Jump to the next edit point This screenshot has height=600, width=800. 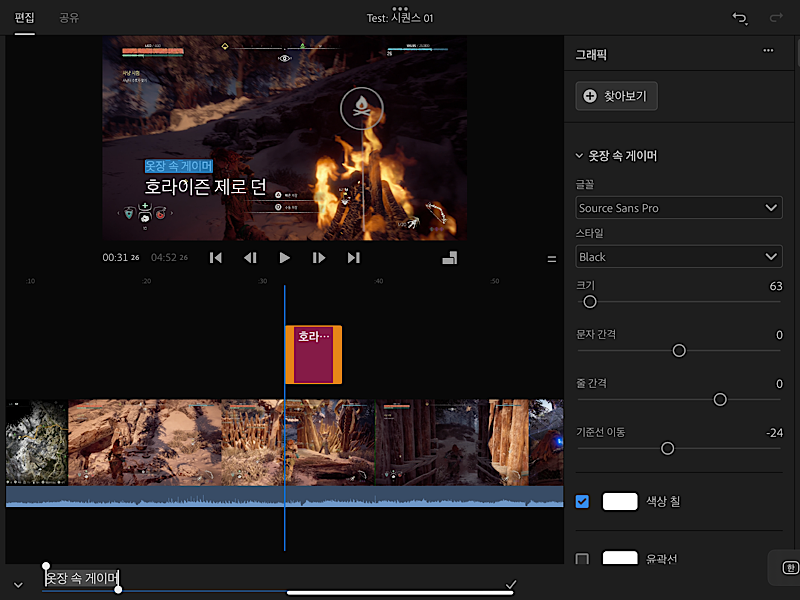354,258
